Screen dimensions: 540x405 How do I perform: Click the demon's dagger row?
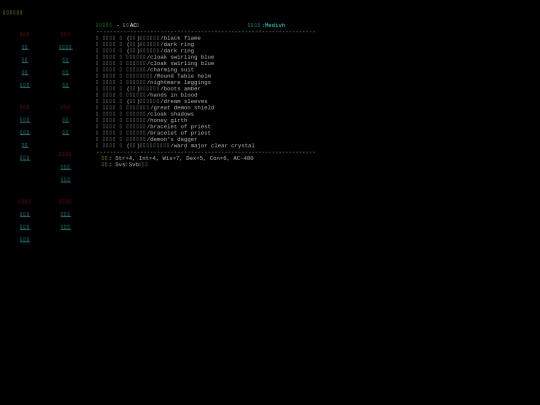(147, 139)
